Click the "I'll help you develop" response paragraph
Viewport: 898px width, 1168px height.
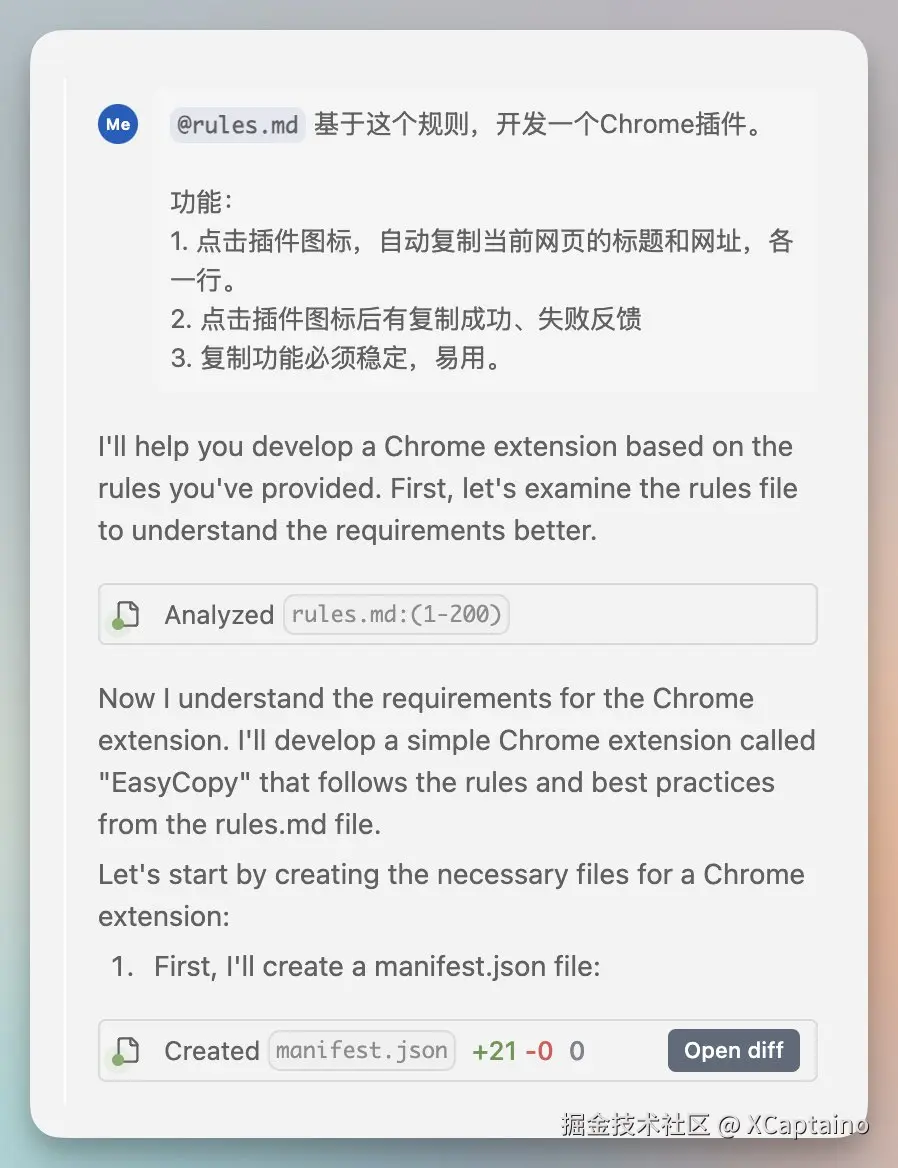(x=447, y=488)
